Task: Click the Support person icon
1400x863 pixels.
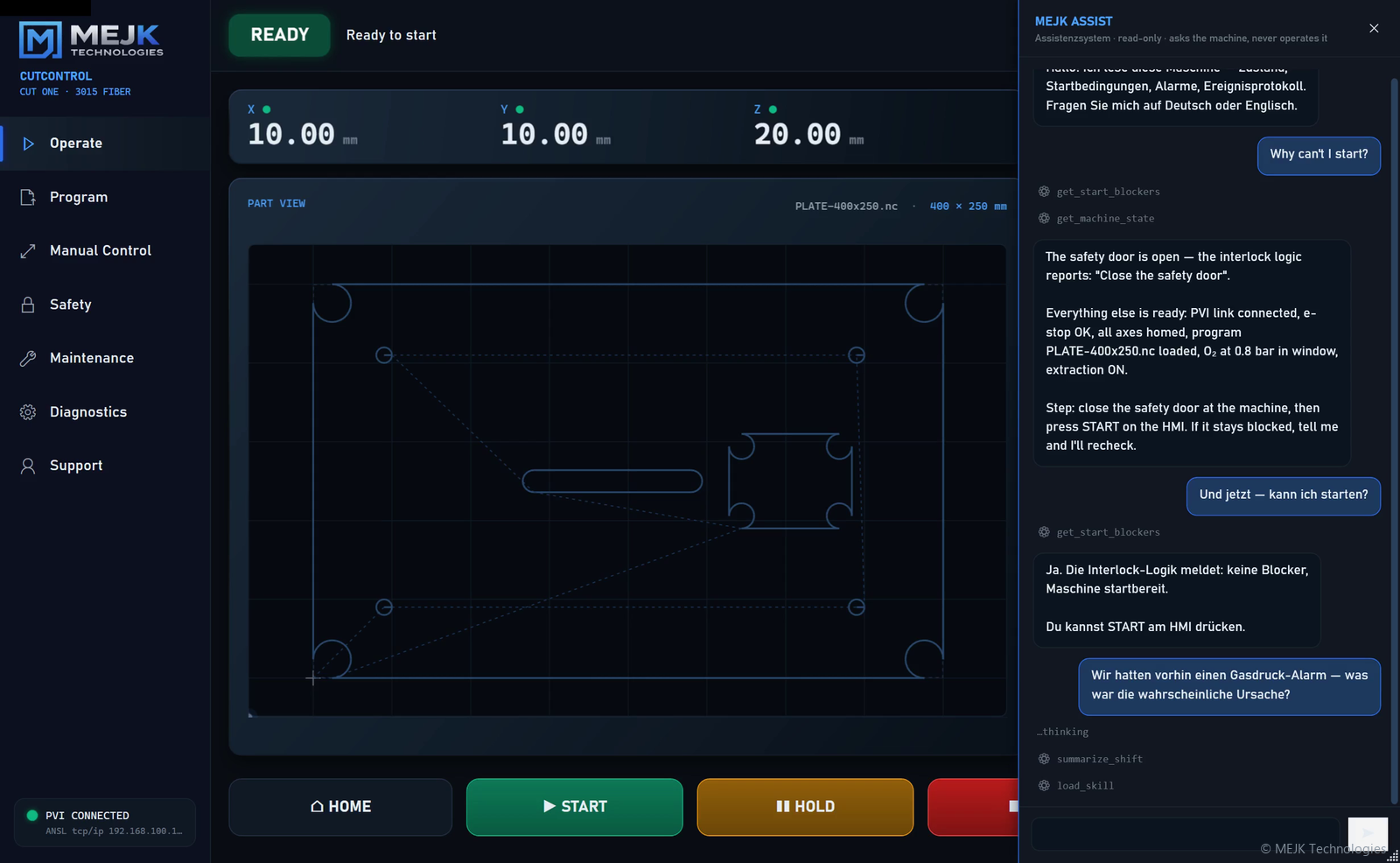Action: click(x=28, y=466)
